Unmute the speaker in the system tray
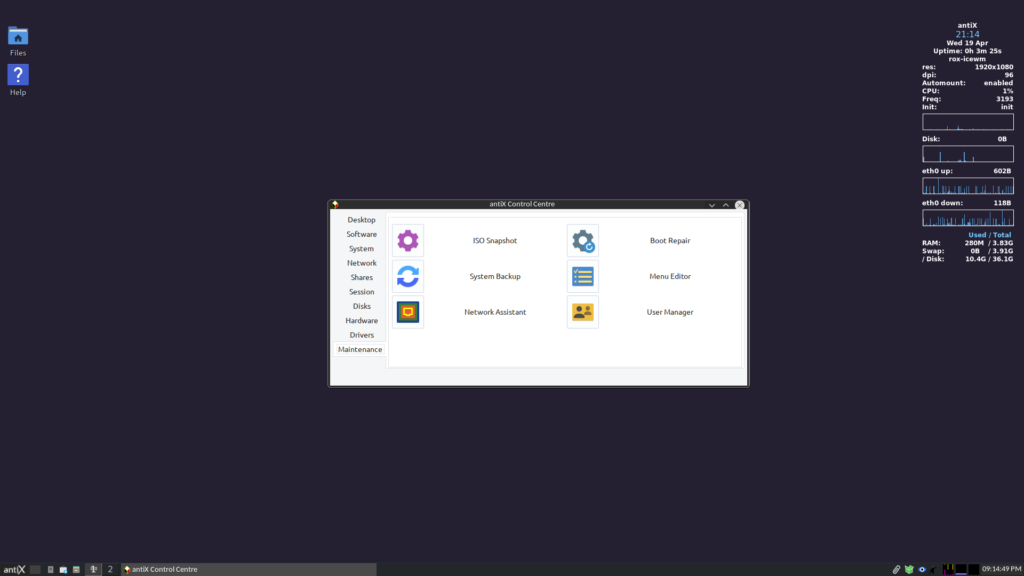The width and height of the screenshot is (1024, 576). 932,568
